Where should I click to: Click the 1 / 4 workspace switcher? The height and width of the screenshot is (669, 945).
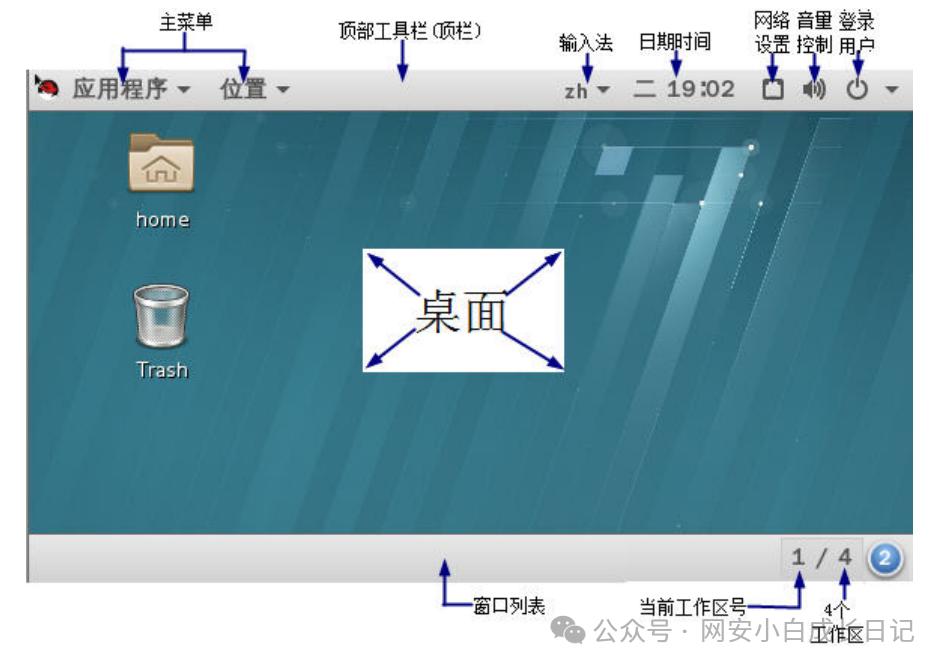[822, 558]
